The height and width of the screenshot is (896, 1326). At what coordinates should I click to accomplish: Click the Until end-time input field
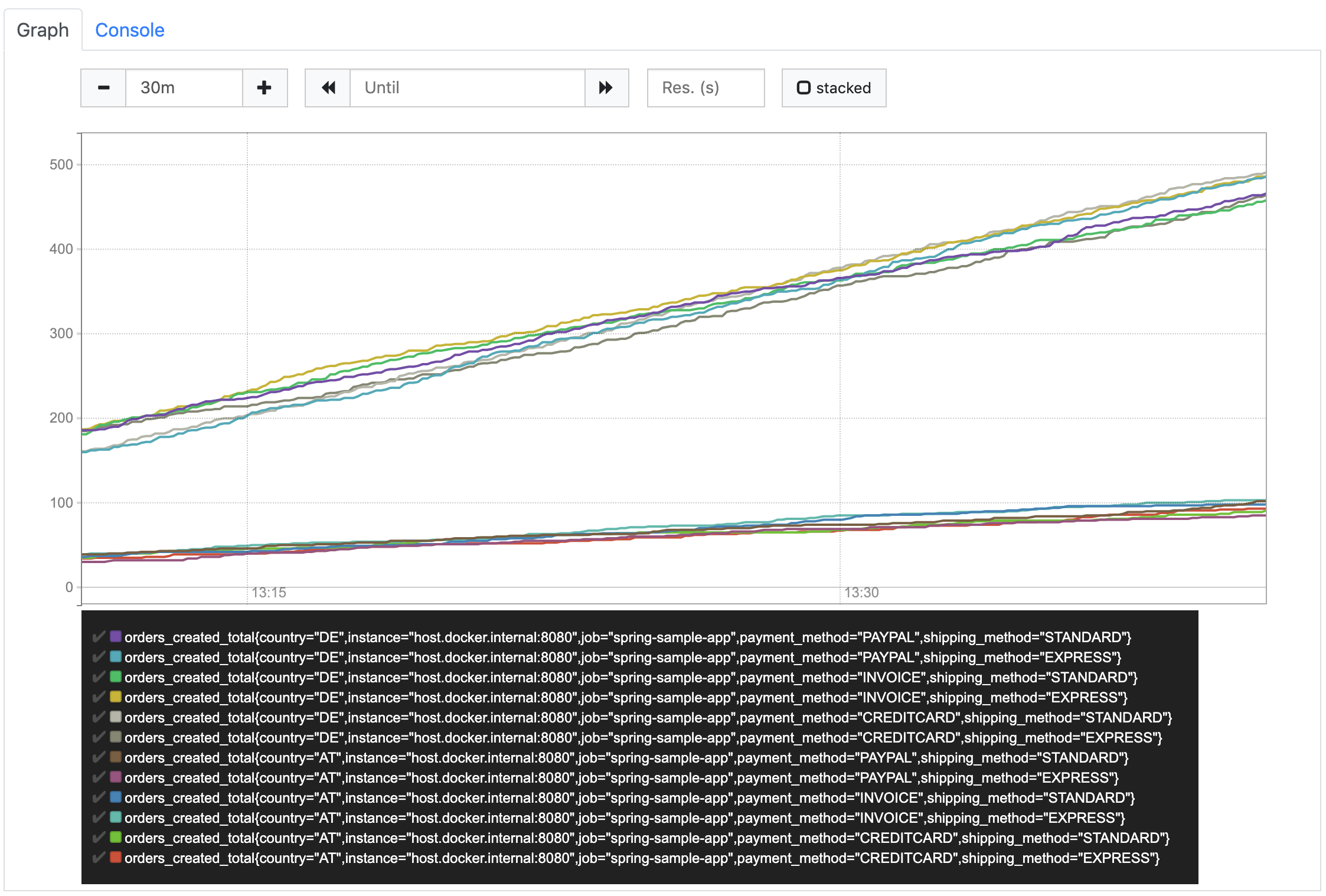click(x=468, y=88)
